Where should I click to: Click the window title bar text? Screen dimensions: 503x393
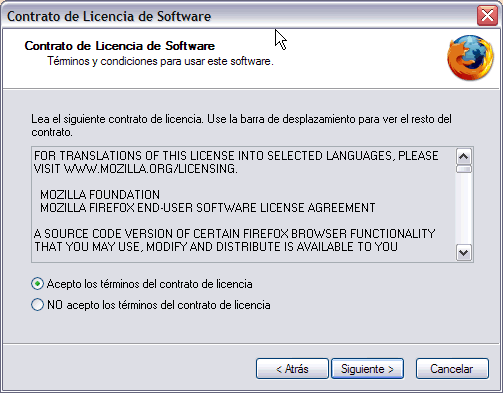pyautogui.click(x=109, y=16)
